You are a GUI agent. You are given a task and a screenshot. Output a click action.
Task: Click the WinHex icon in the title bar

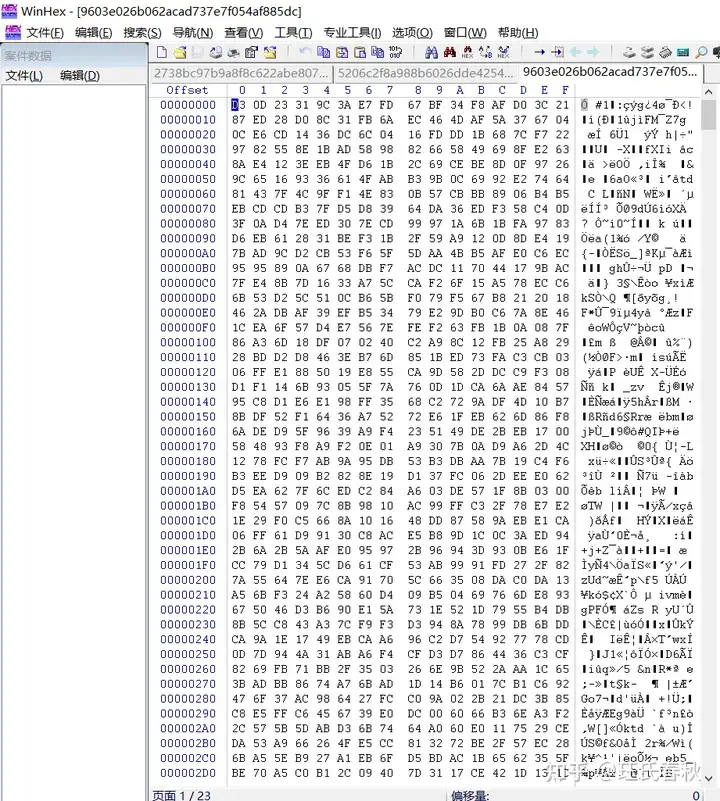(x=9, y=10)
